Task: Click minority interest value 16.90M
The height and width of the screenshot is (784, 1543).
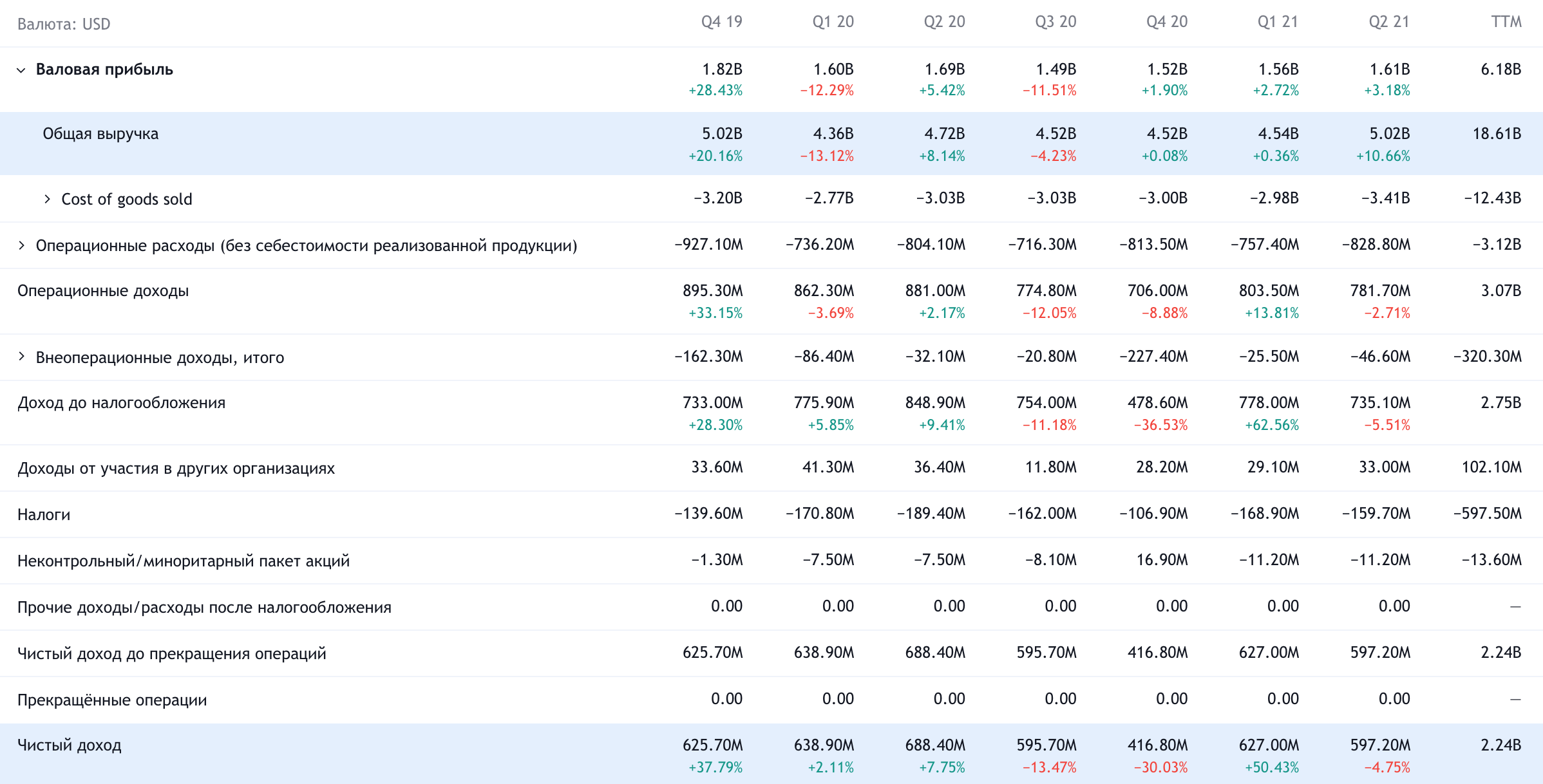Action: 1162,560
